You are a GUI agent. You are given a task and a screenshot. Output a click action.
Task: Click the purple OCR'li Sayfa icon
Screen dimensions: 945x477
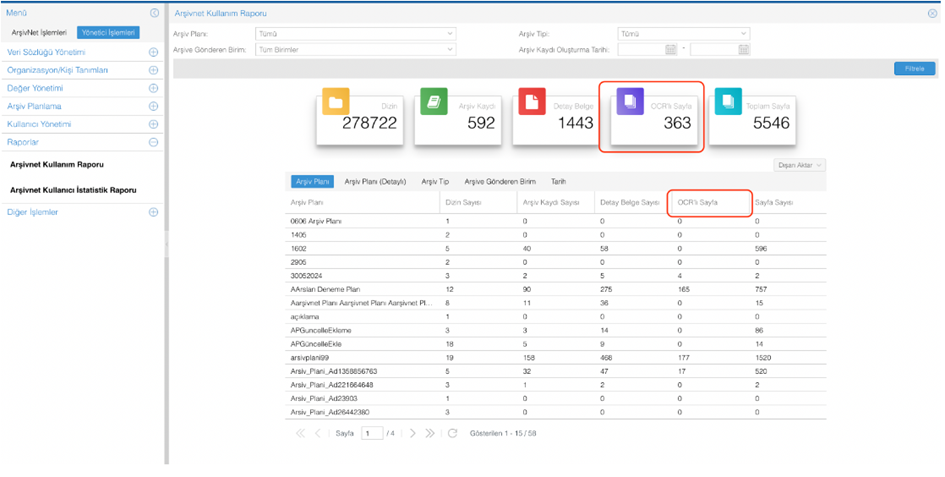tap(630, 102)
